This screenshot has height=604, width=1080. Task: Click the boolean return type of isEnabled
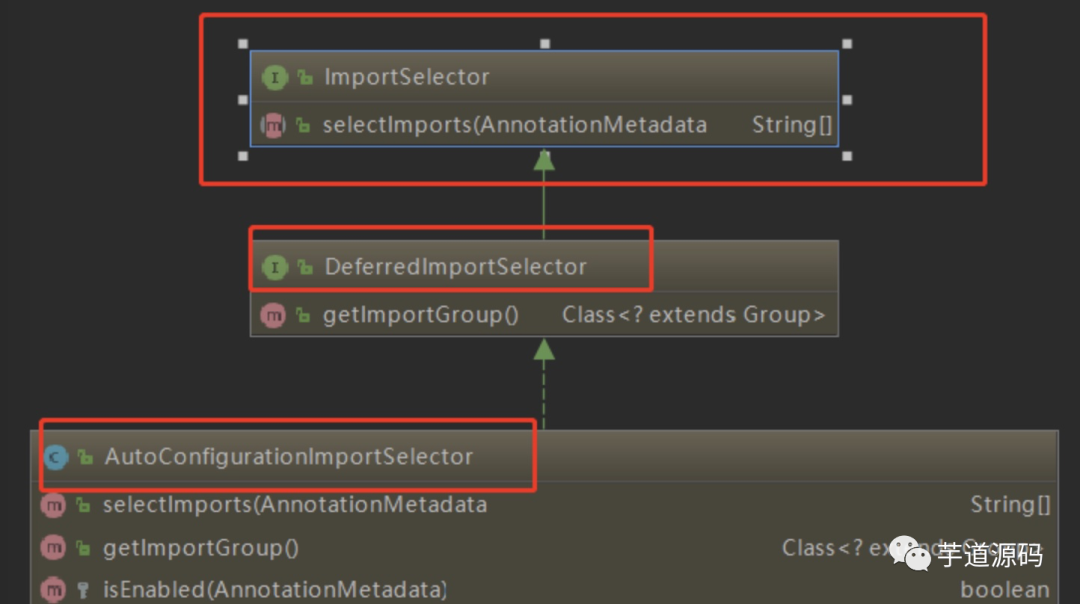[x=1005, y=590]
